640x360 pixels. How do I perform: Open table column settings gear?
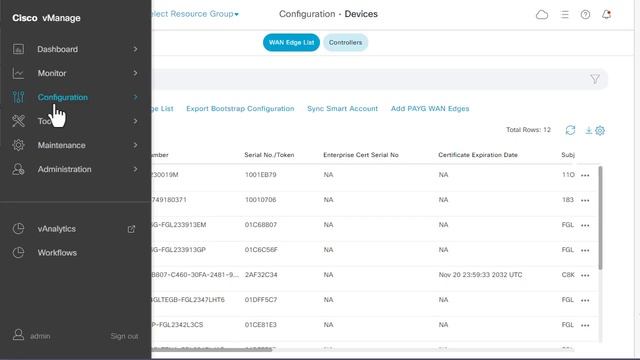[x=600, y=131]
